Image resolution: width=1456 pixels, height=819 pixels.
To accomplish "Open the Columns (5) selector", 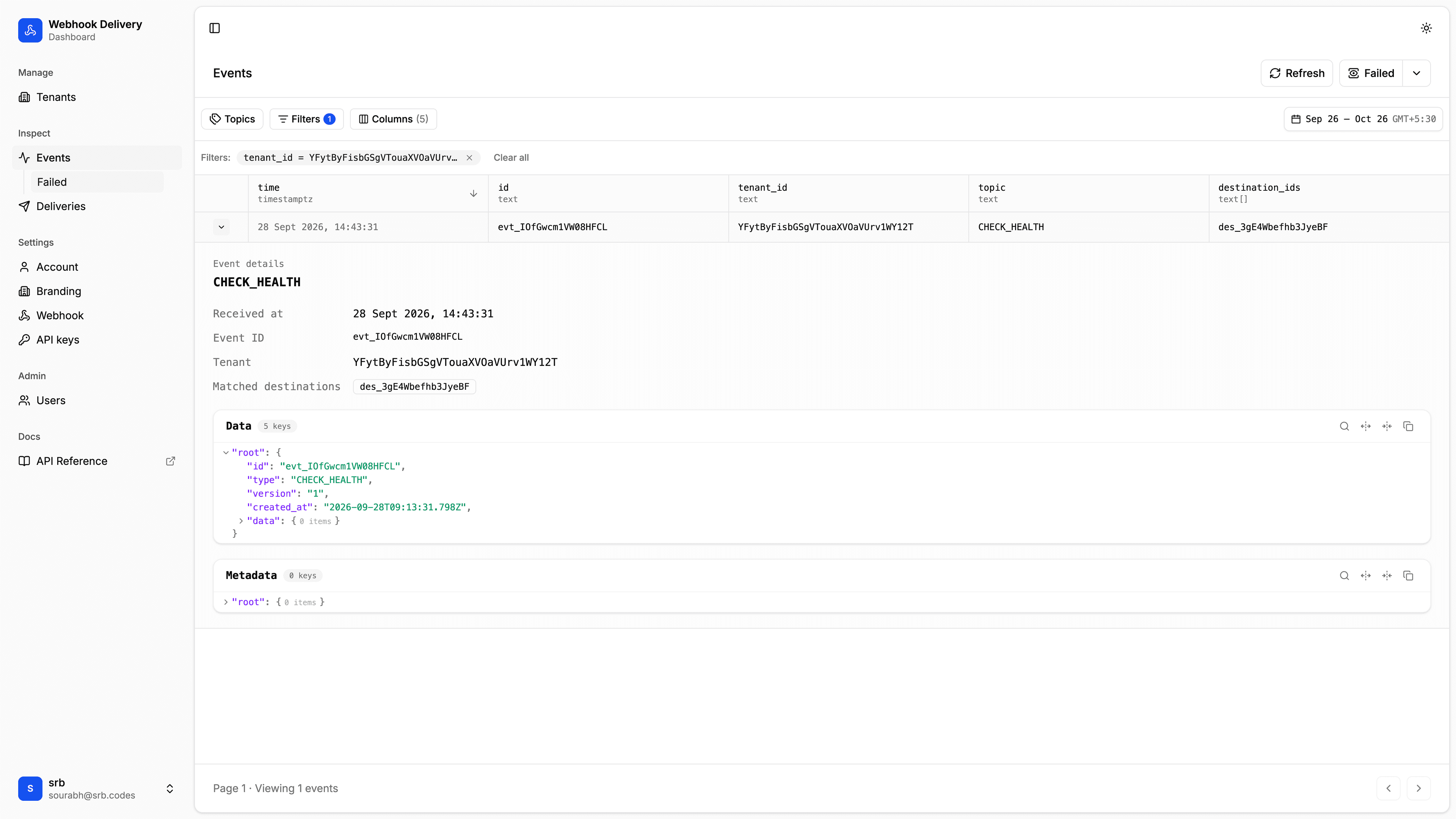I will click(x=394, y=119).
